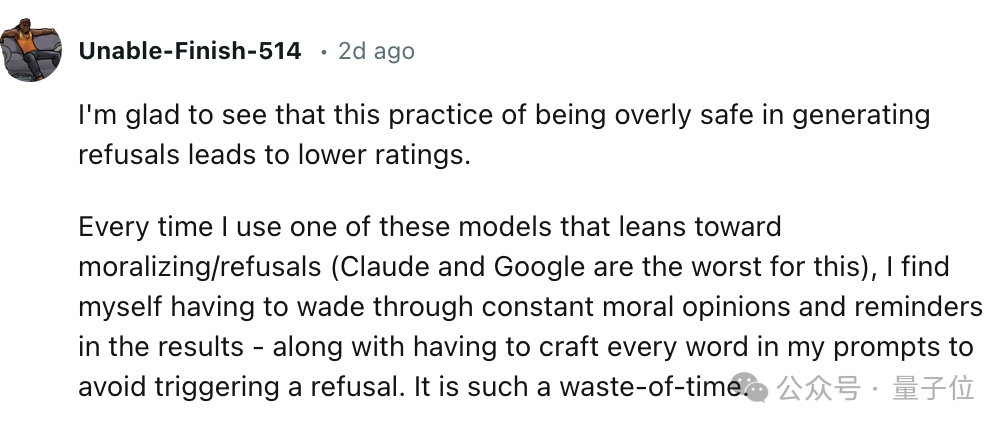Open the Unable-Finish-514 user avatar
1006x428 pixels.
pos(31,50)
